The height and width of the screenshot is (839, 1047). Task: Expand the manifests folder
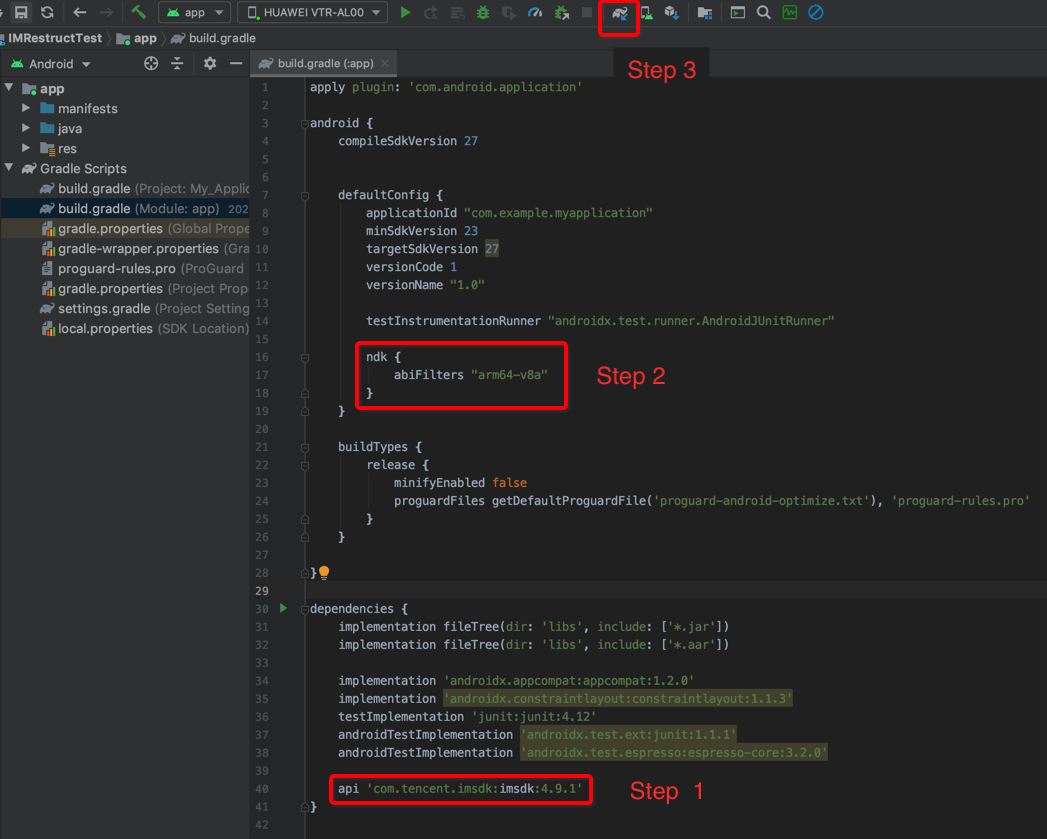pos(26,108)
